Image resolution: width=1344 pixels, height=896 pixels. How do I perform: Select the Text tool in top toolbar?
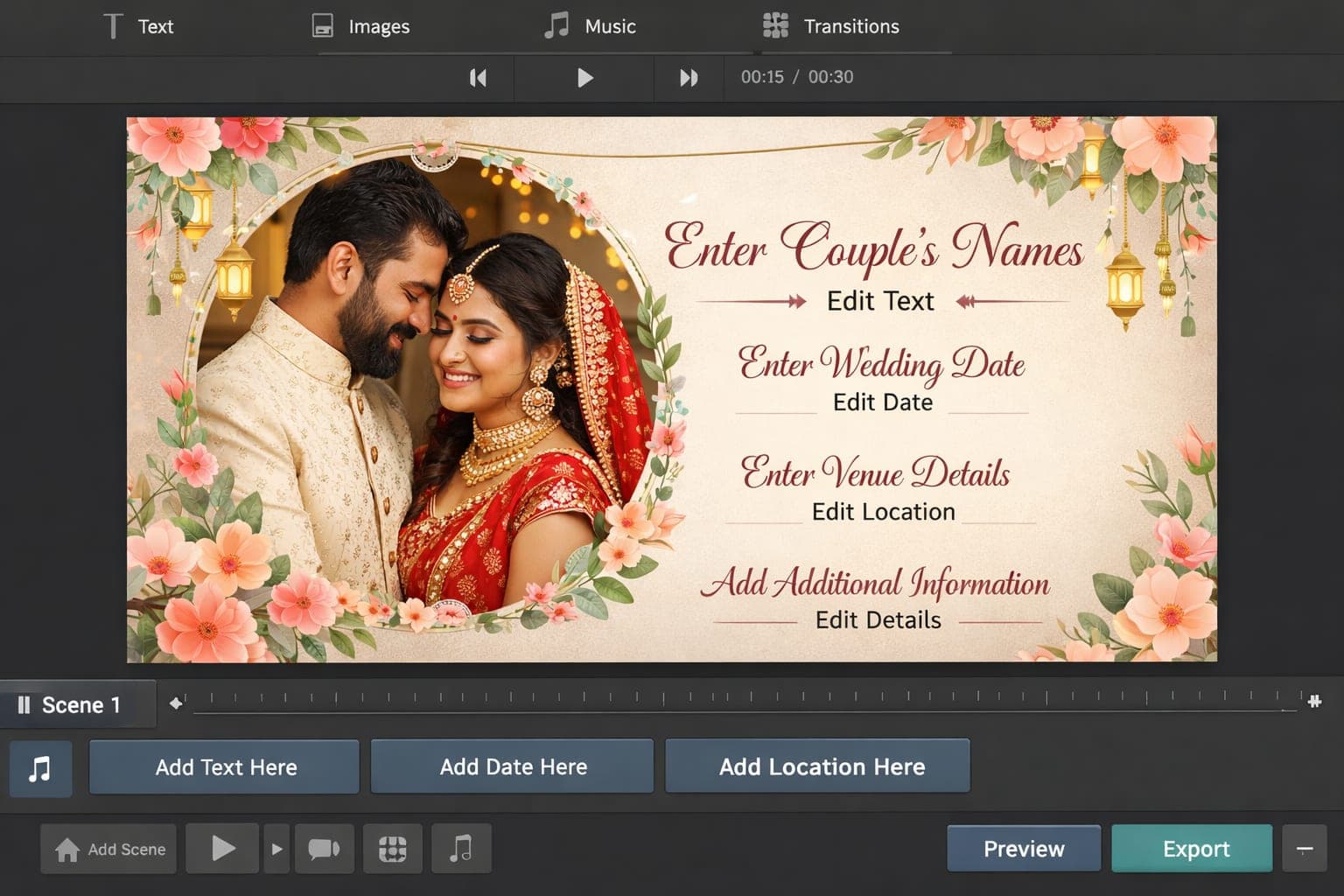click(140, 26)
